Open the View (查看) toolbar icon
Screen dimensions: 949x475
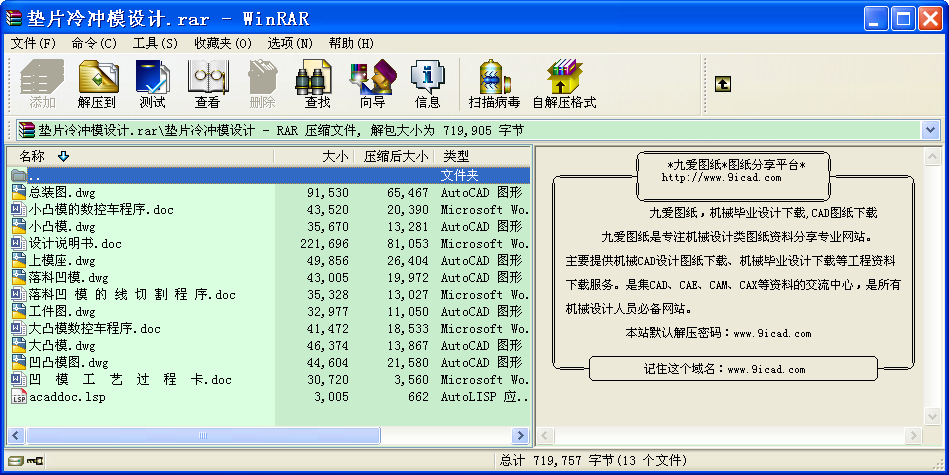tap(207, 83)
